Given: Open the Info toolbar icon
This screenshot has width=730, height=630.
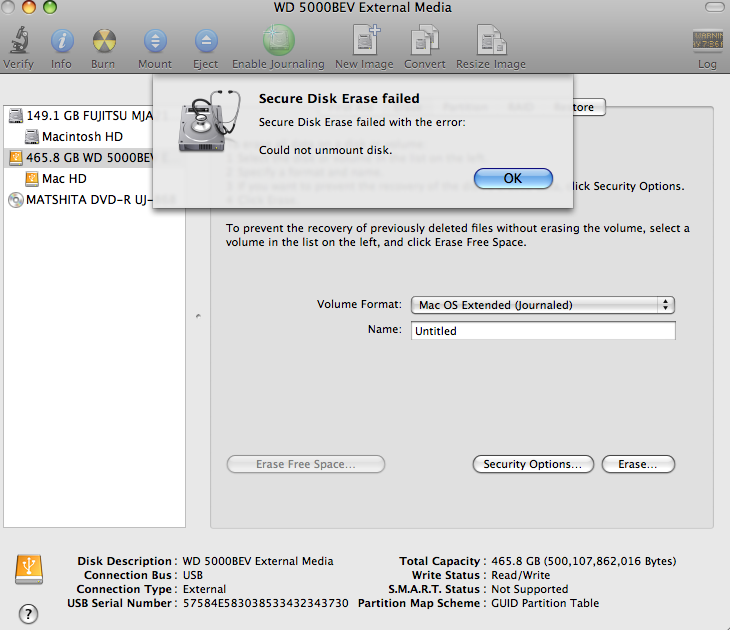Looking at the screenshot, I should pos(62,41).
